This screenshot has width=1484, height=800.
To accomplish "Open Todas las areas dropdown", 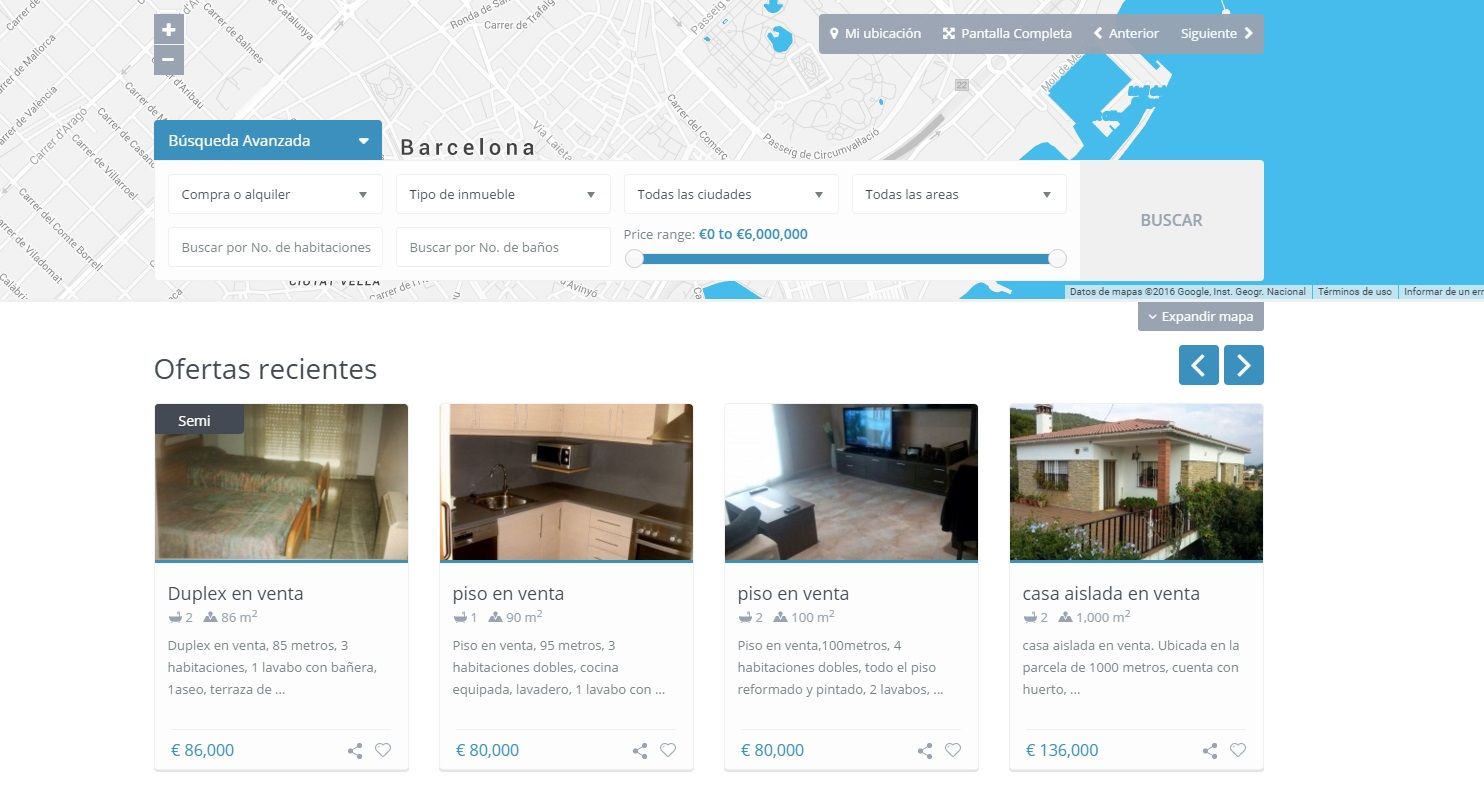I will click(x=959, y=194).
